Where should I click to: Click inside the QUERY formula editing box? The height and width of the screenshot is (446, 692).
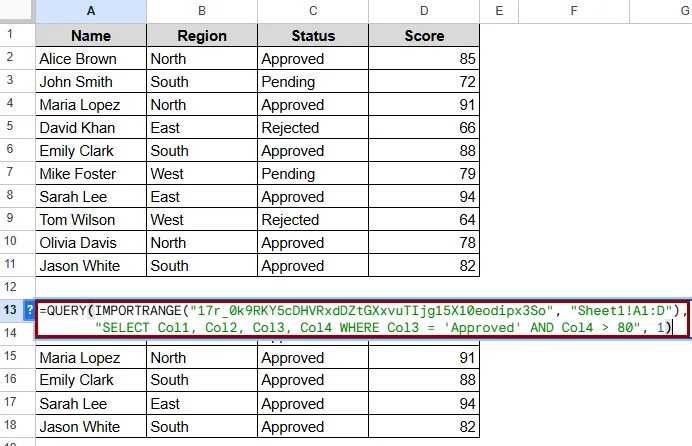coord(362,319)
